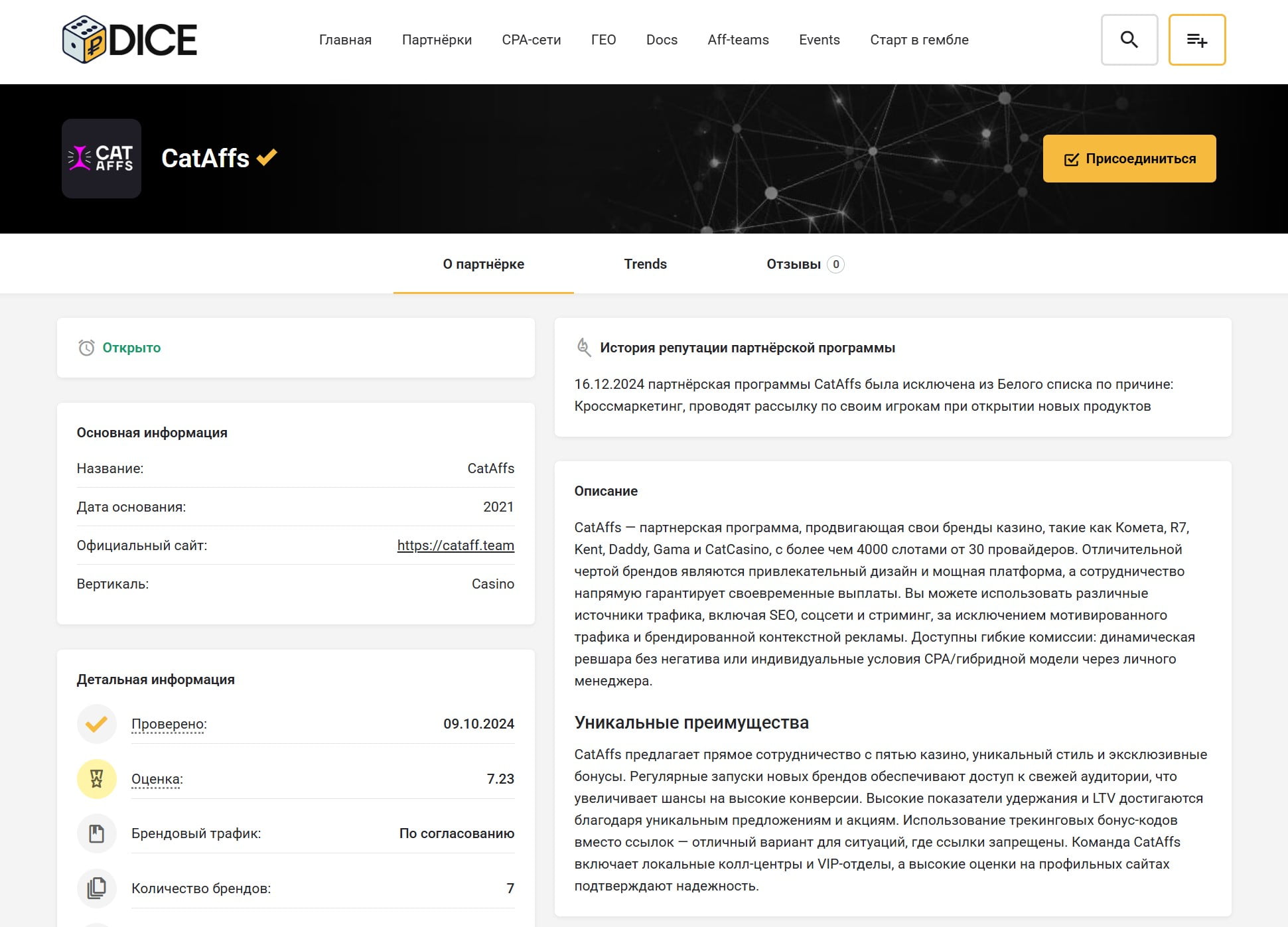
Task: Go to Главная in navigation
Action: tap(345, 40)
